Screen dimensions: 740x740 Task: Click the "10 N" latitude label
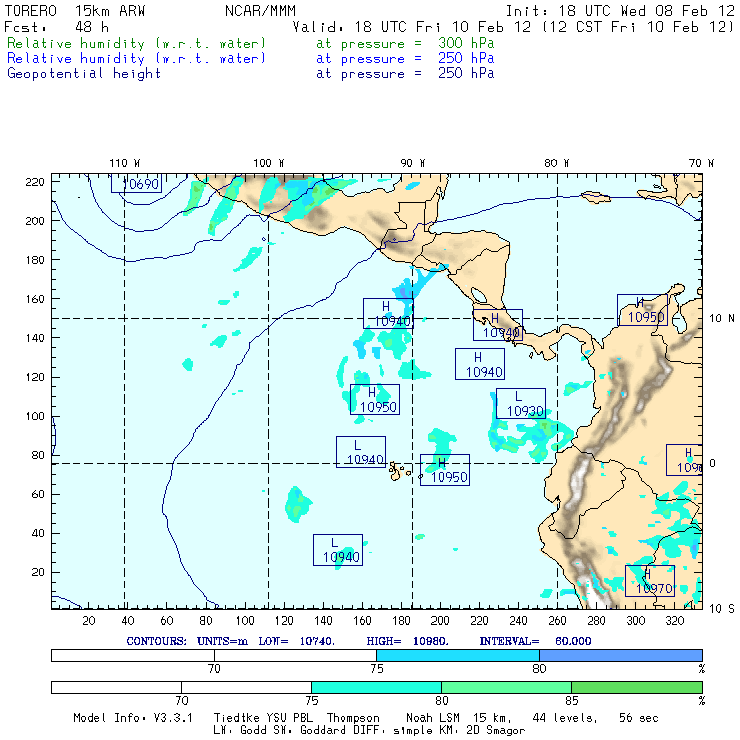pyautogui.click(x=722, y=319)
